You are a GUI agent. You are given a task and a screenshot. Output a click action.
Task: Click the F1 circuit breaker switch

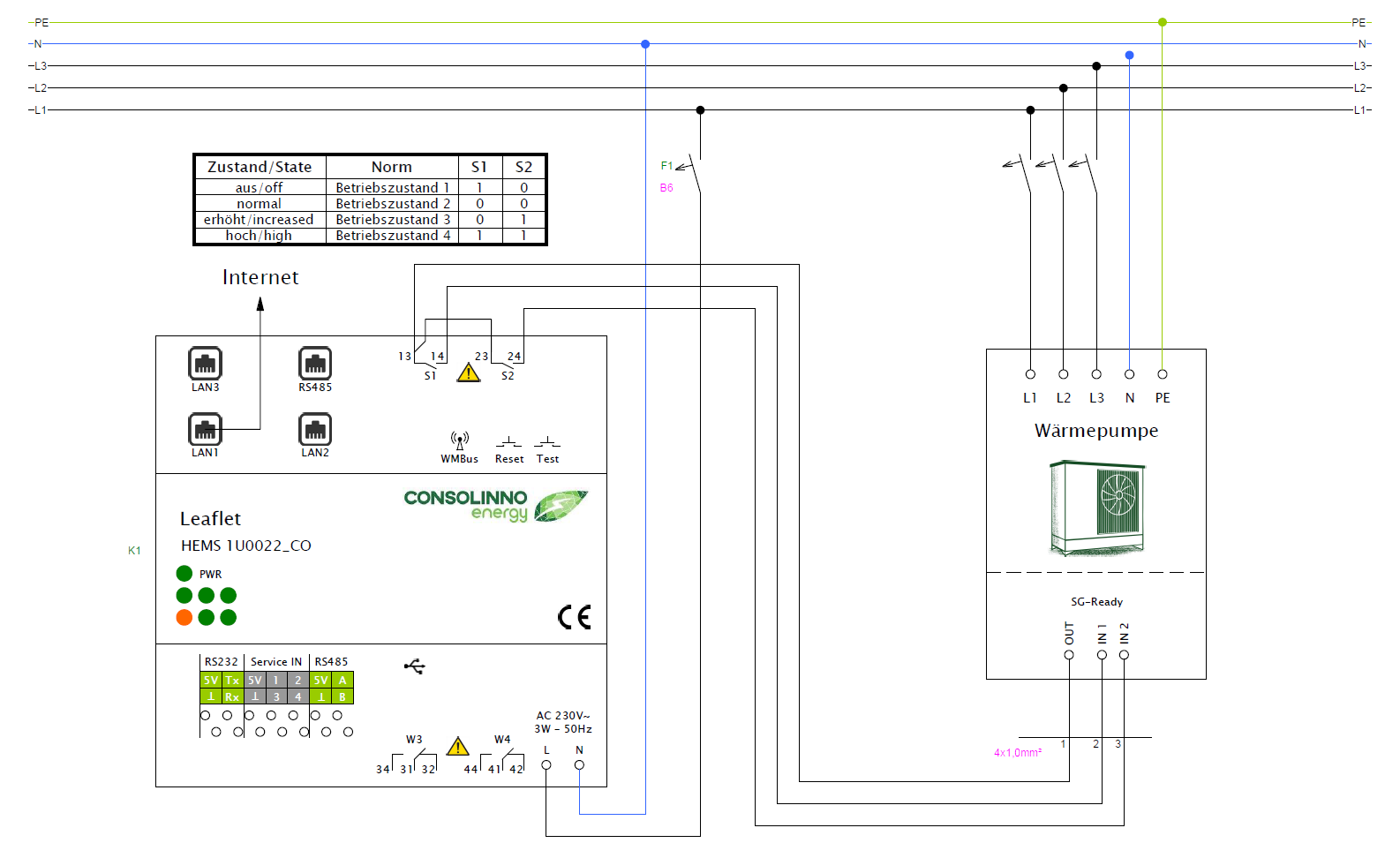click(x=693, y=174)
